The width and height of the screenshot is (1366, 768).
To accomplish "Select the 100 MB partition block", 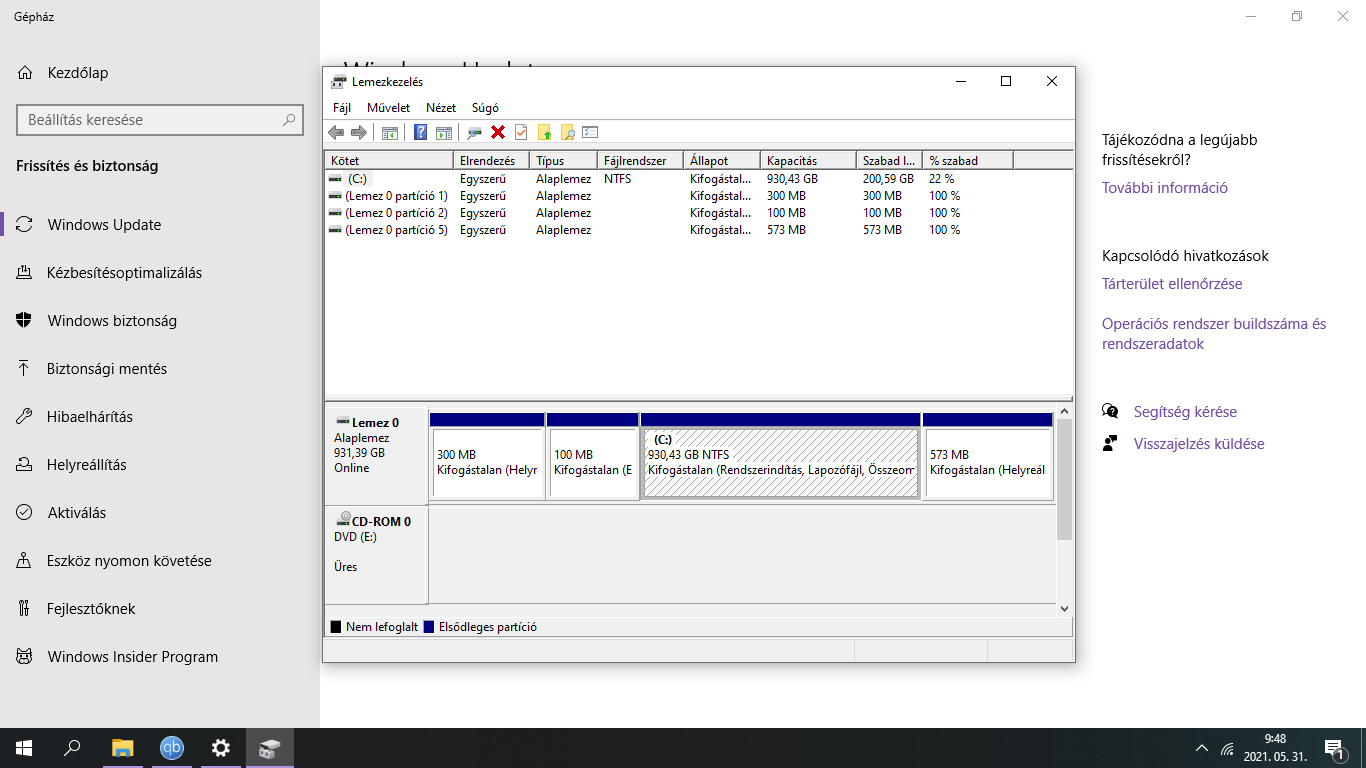I will point(592,455).
